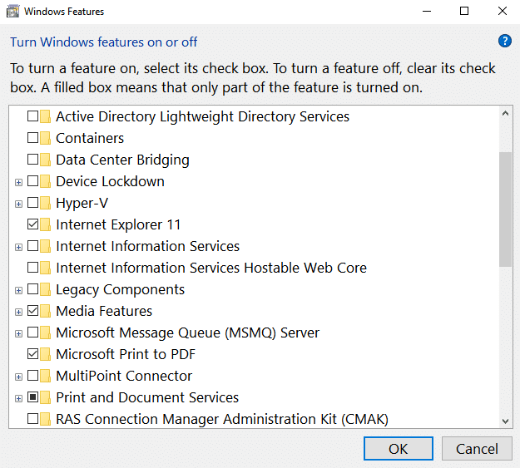Screen dimensions: 520x468
Task: Click the feature list scrollbar thumb
Action: (x=505, y=209)
